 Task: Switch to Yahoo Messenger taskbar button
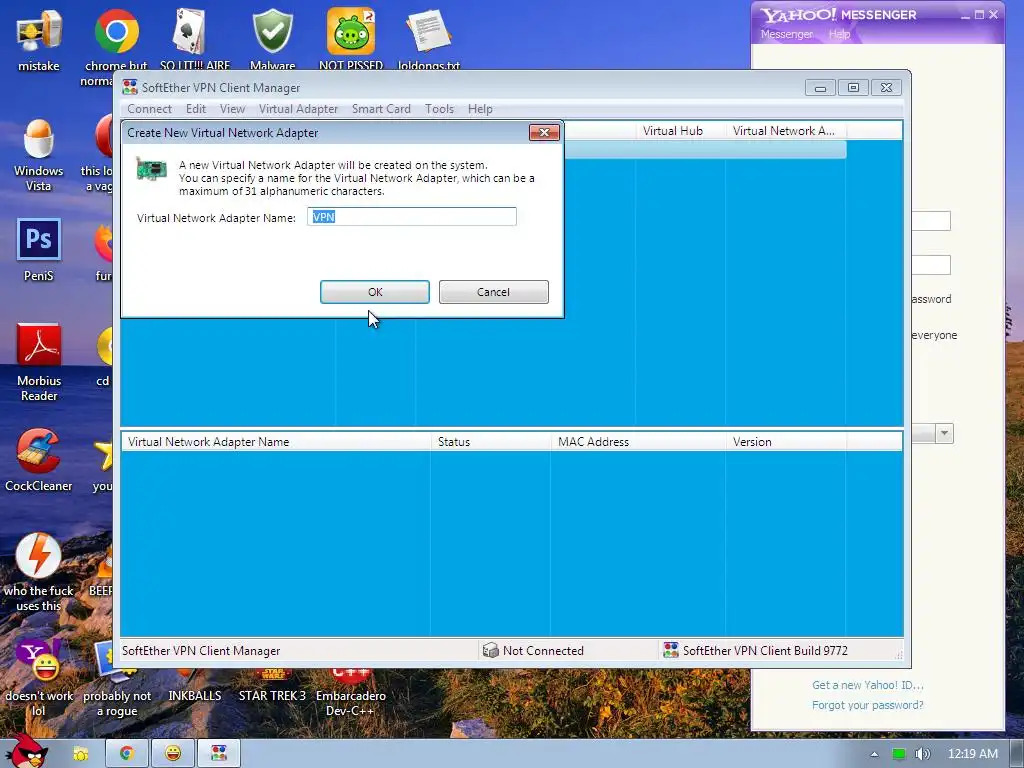click(x=173, y=754)
